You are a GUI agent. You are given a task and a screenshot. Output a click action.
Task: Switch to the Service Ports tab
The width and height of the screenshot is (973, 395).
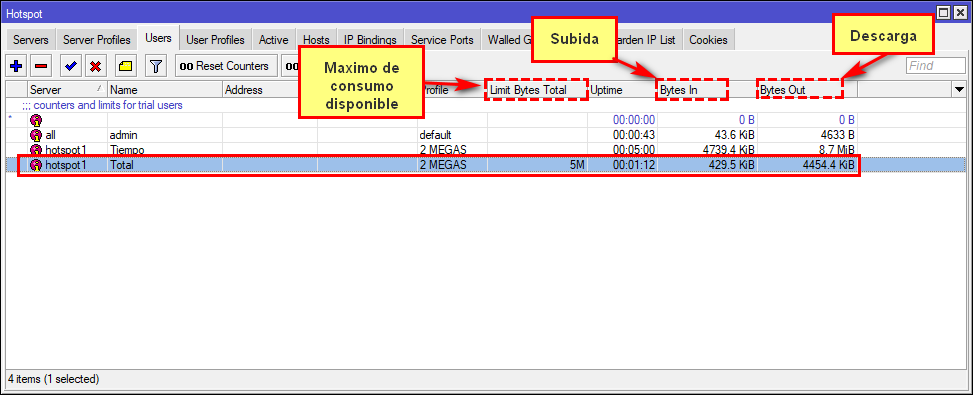(442, 40)
